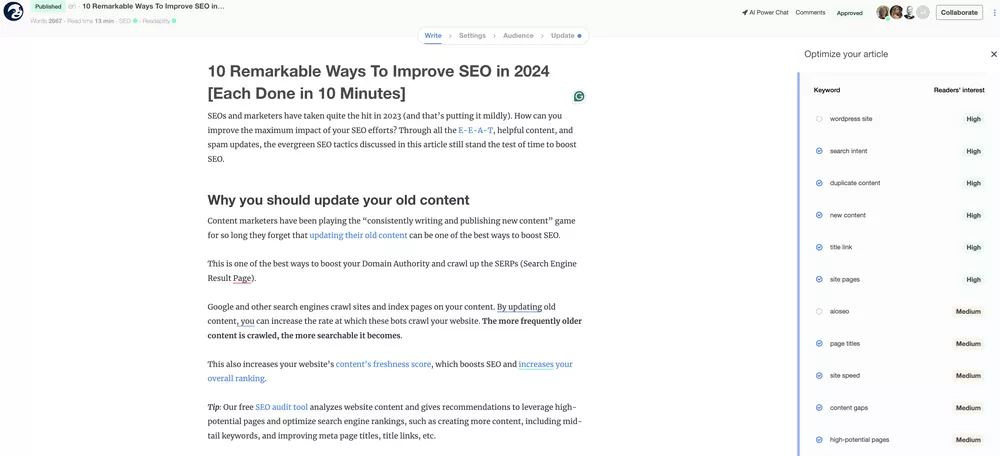
Task: Open AI Power Chat
Action: tap(765, 13)
